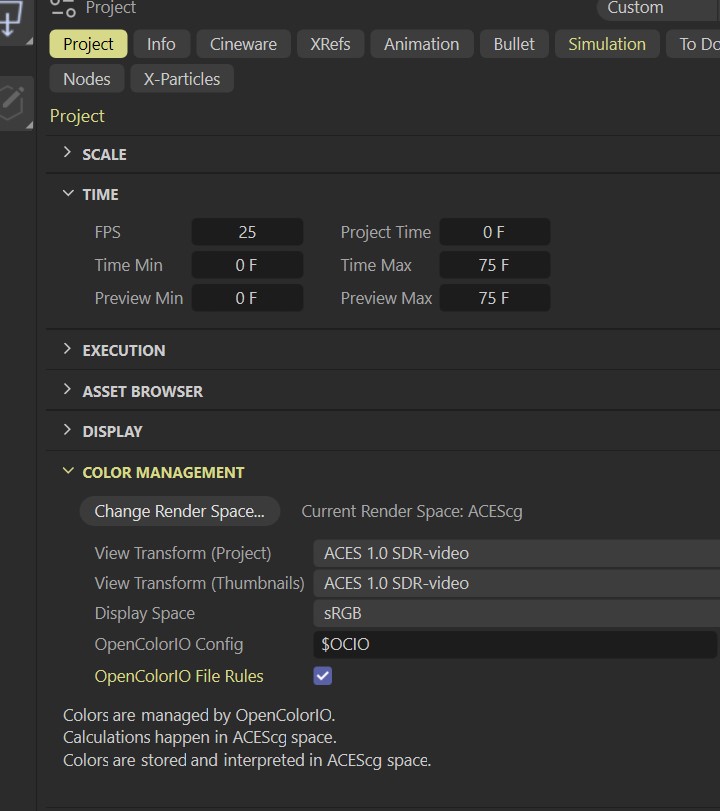This screenshot has height=811, width=720.
Task: Click the FPS value field
Action: tap(247, 232)
